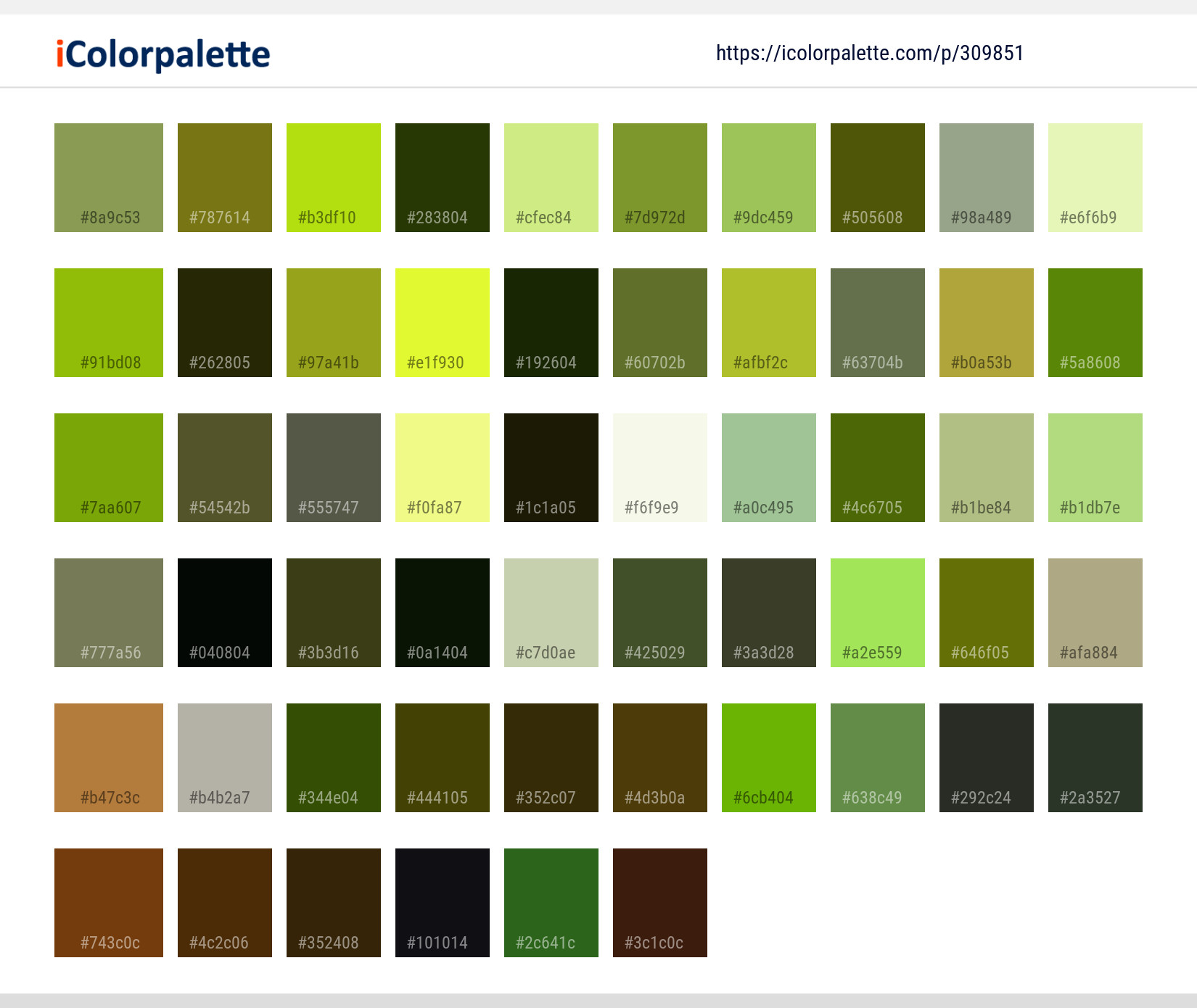The width and height of the screenshot is (1197, 1008).
Task: Select the #262805 dark swatch
Action: (x=225, y=323)
